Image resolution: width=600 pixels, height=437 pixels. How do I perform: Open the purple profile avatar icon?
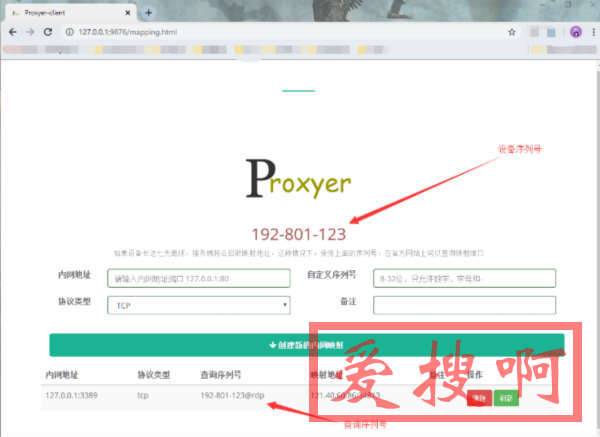[x=576, y=32]
